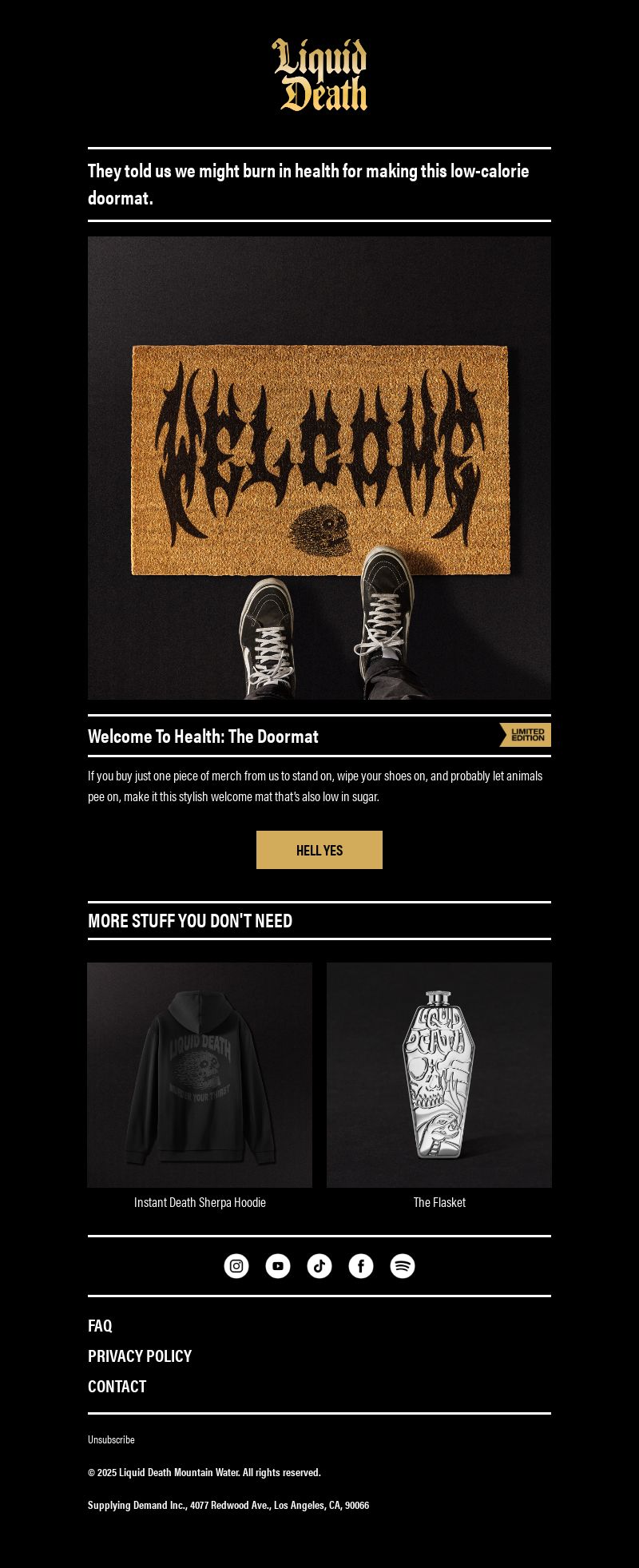Open The Flasket text link
Screen dimensions: 639x1568
tap(439, 1202)
